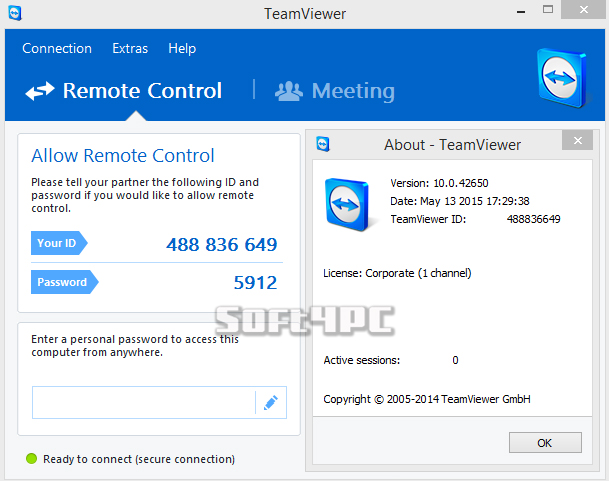
Task: Minimize the TeamViewer main window
Action: pos(521,12)
